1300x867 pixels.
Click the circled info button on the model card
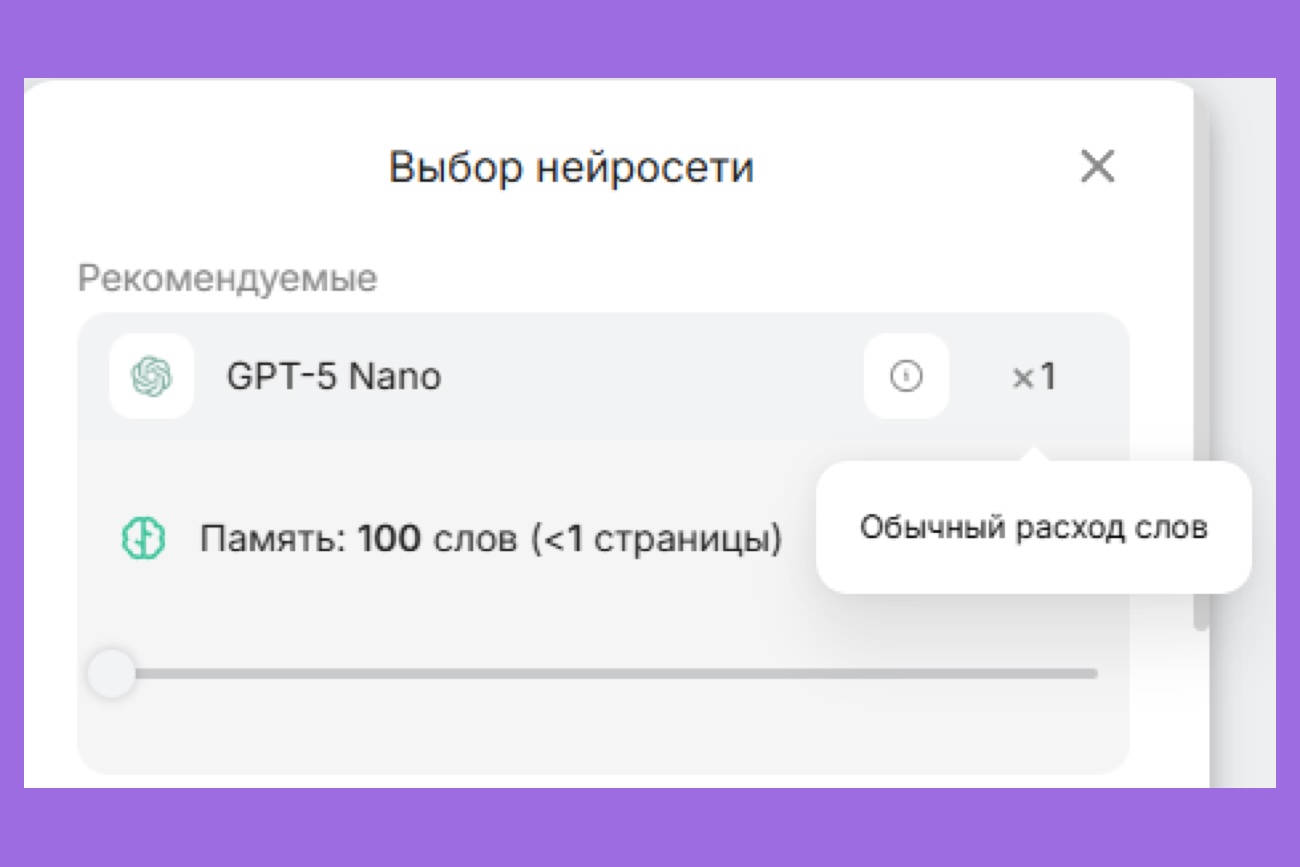coord(906,376)
